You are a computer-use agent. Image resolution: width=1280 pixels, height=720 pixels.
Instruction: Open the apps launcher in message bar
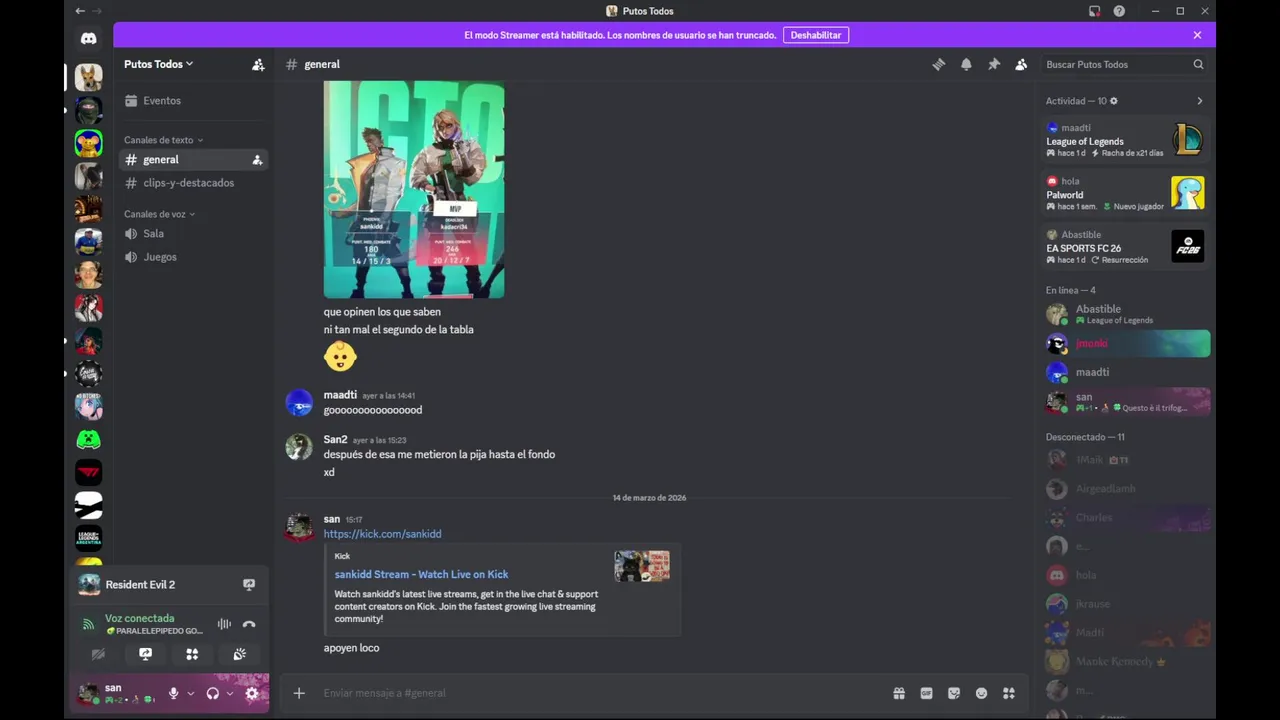point(1009,693)
